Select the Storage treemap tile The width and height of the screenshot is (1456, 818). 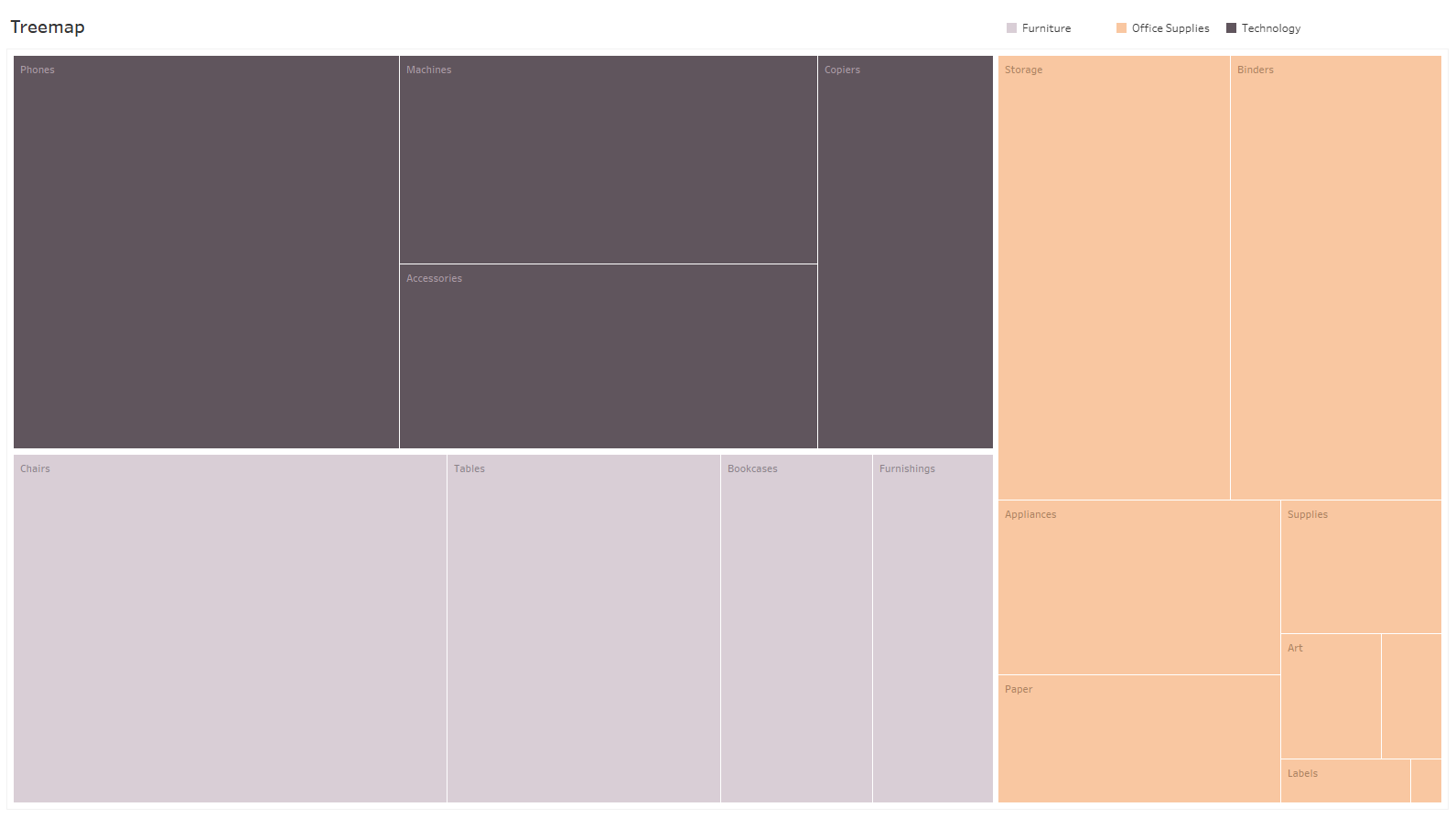point(1114,277)
